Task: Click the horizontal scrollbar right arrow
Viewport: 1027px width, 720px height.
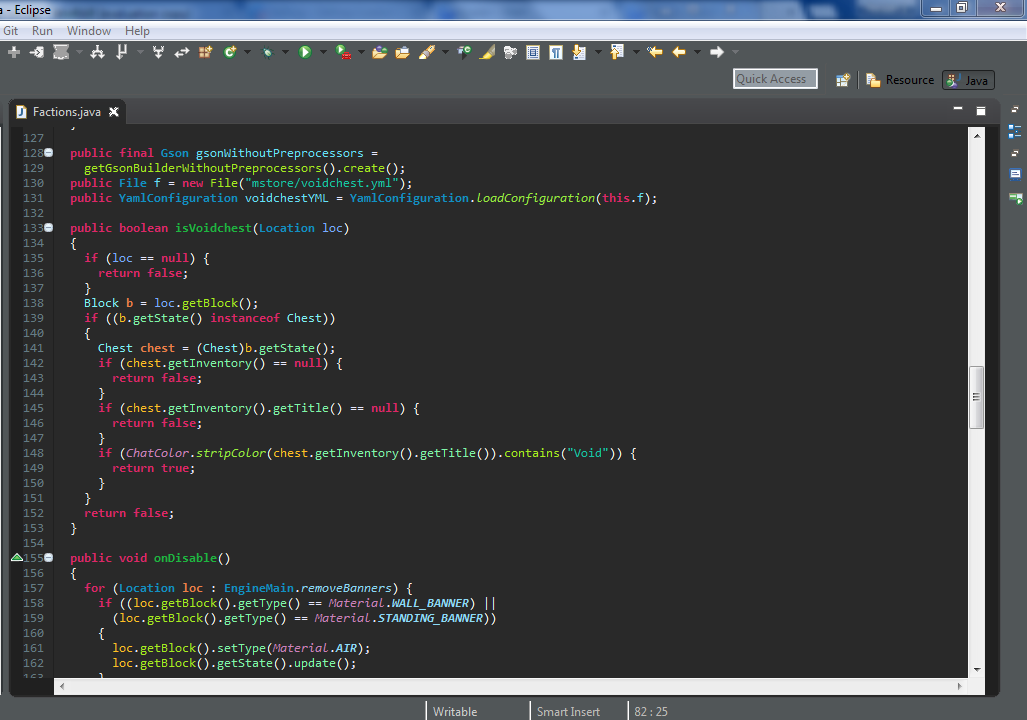Action: (960, 686)
